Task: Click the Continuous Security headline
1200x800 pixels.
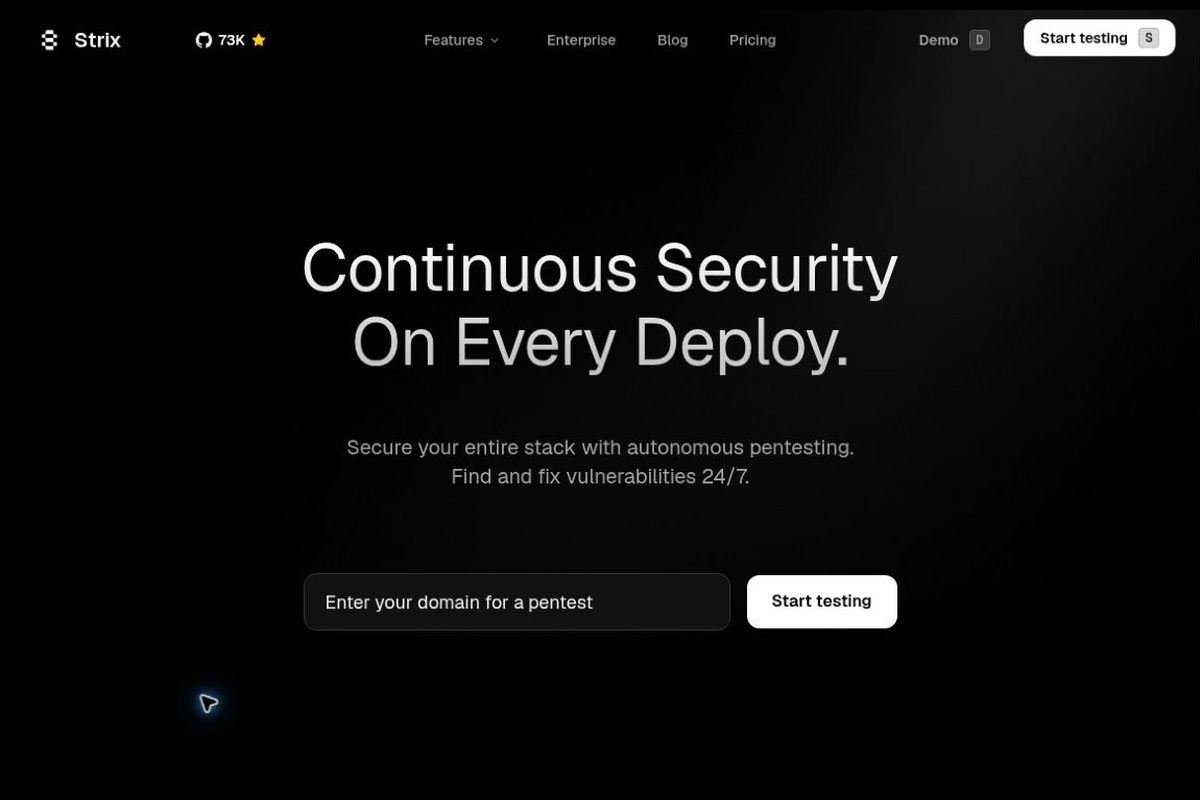Action: tap(600, 269)
